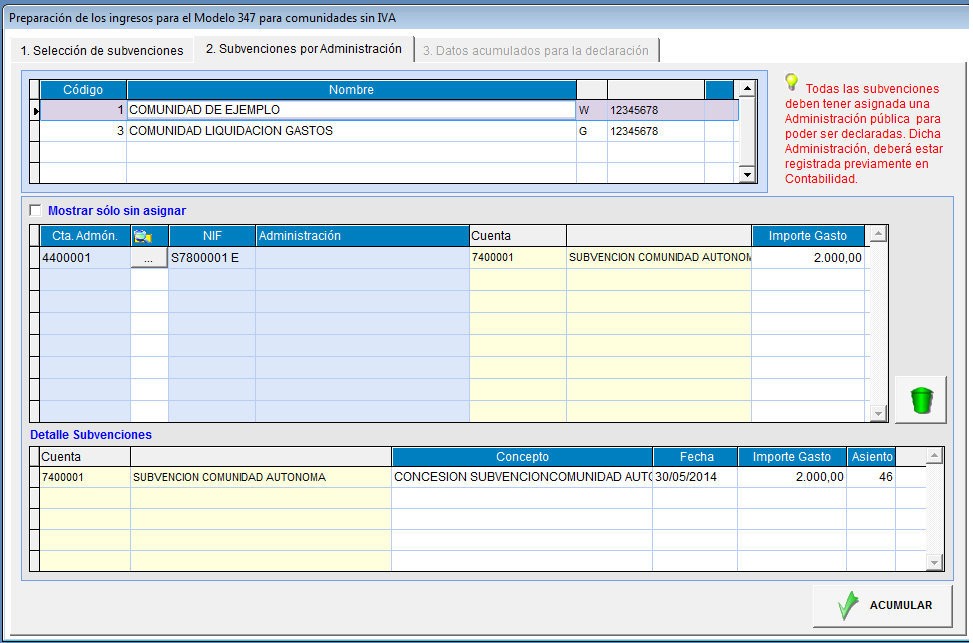Click the Nombre column header
Viewport: 973px width, 643px height.
tap(350, 90)
